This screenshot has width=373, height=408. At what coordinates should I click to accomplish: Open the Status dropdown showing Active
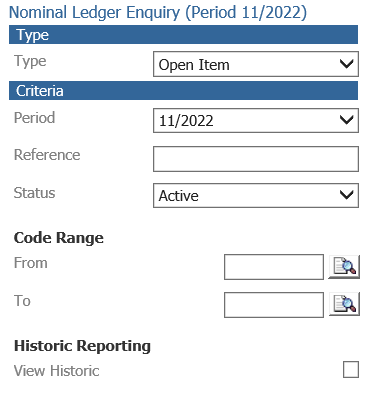[256, 195]
